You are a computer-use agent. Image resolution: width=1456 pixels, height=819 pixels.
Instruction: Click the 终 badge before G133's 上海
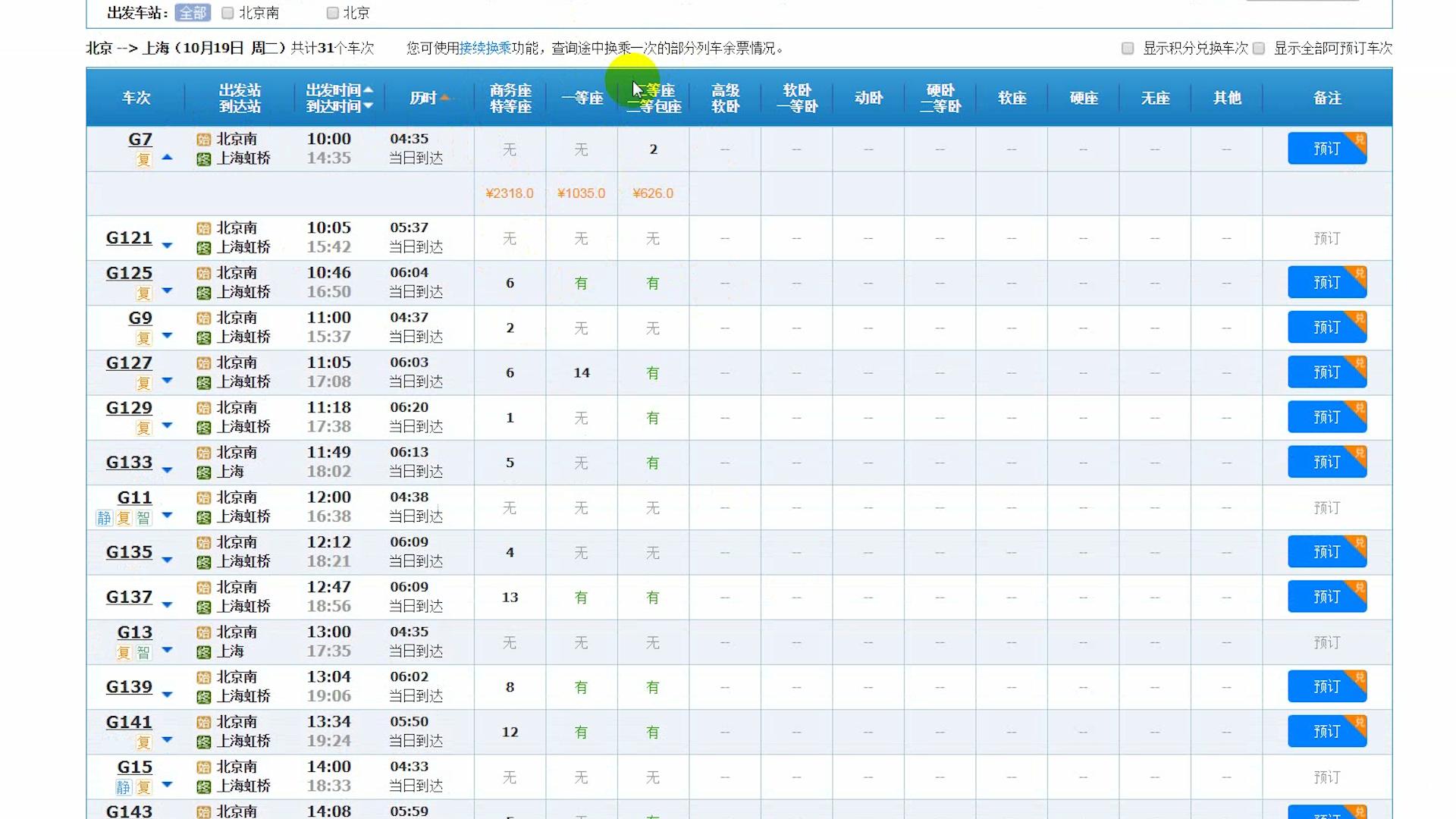pyautogui.click(x=203, y=471)
